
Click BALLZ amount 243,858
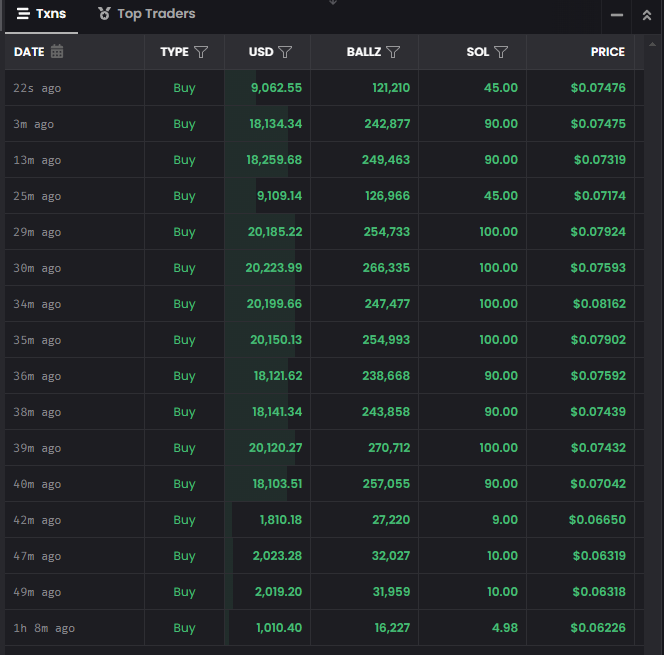coord(386,412)
